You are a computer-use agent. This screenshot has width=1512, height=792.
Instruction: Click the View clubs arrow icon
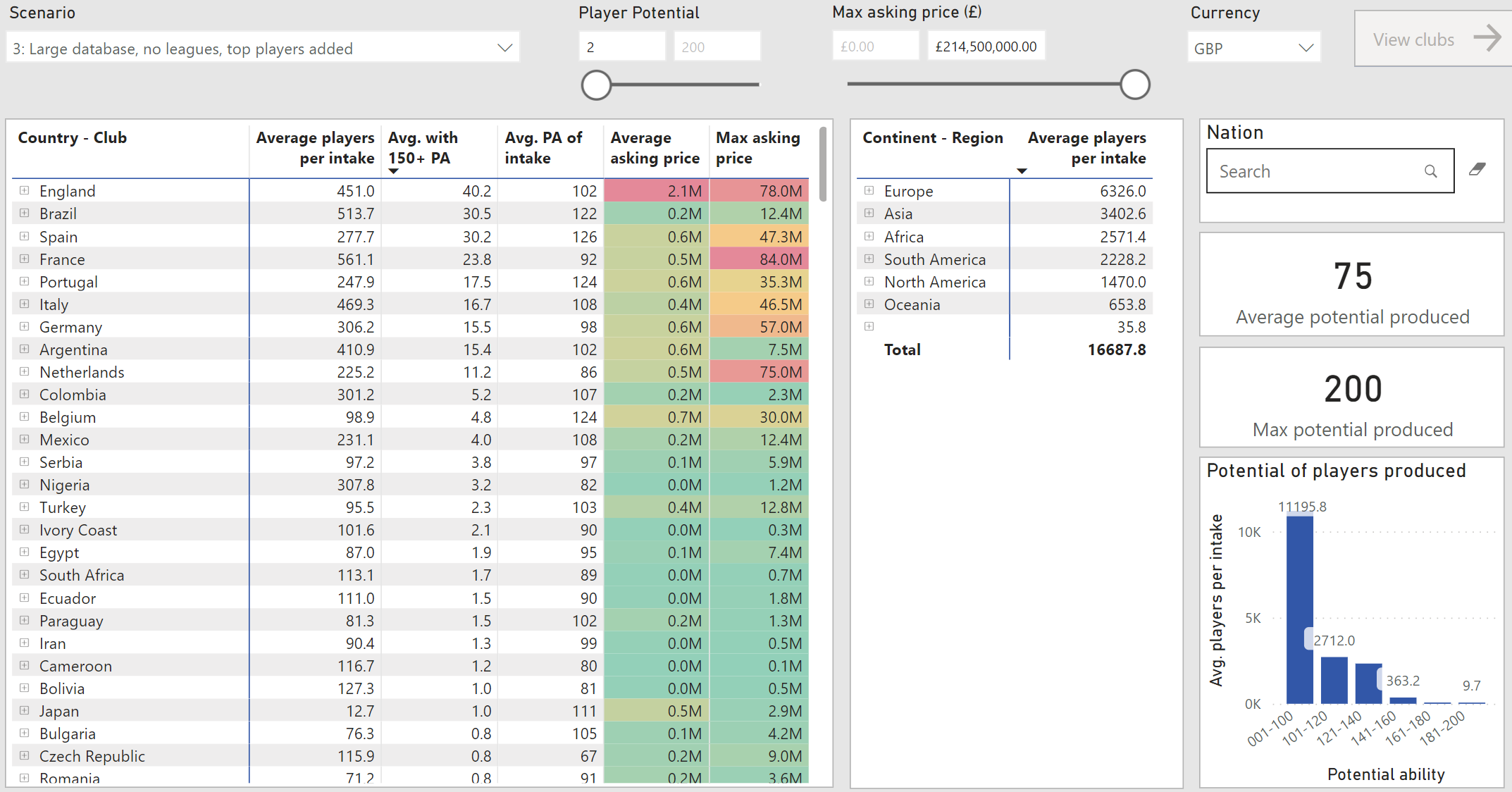1487,38
